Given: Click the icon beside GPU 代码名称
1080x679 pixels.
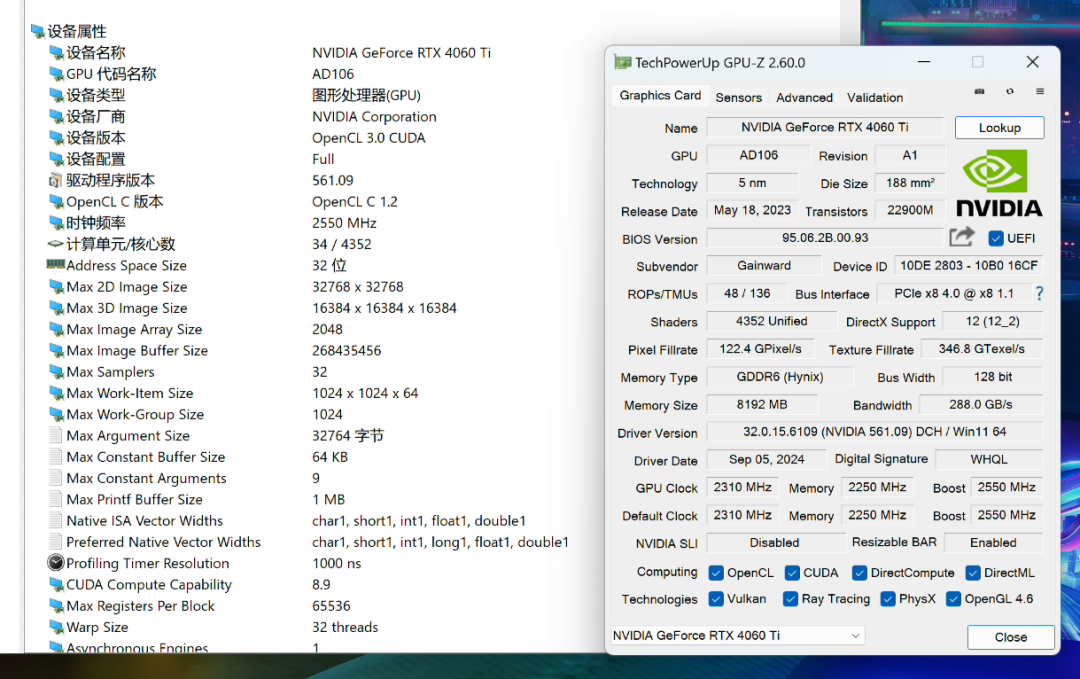Looking at the screenshot, I should click(x=56, y=74).
